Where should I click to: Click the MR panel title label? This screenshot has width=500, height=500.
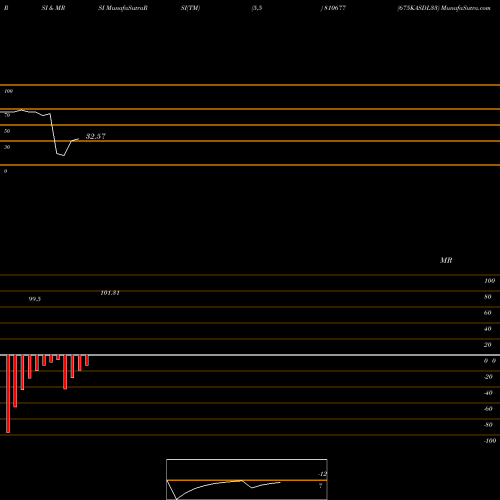tap(446, 260)
